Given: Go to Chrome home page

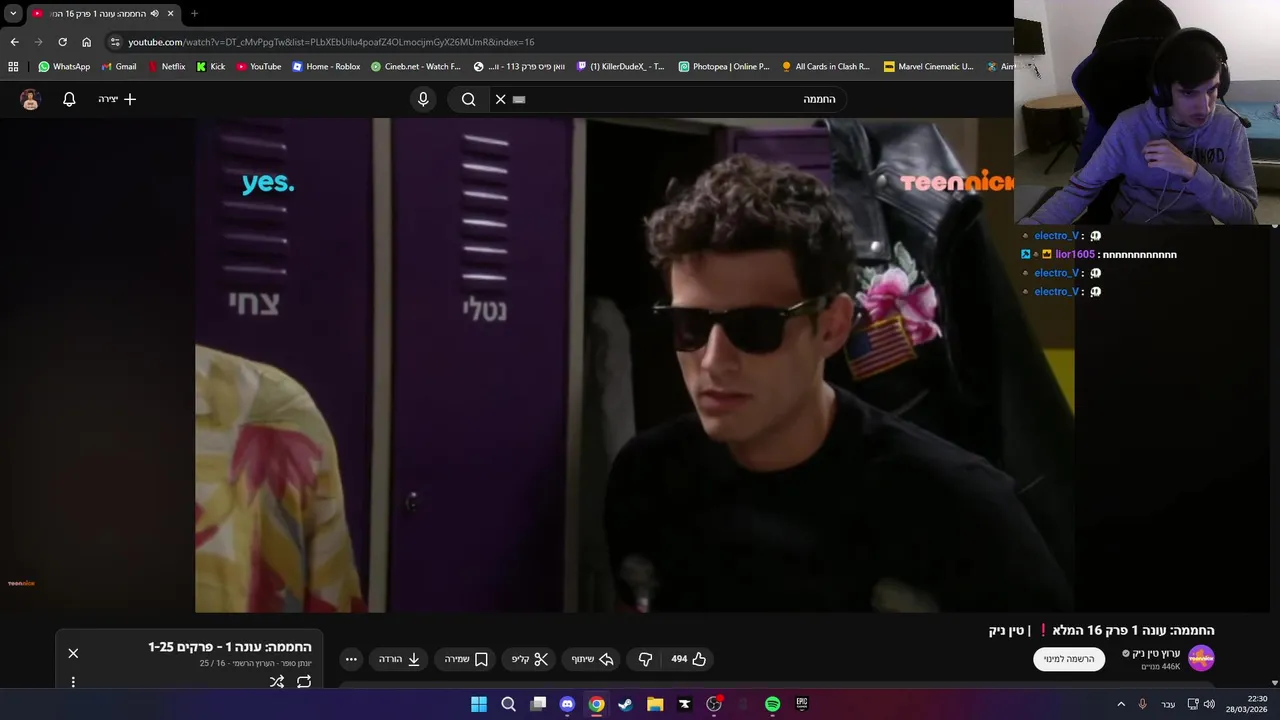Looking at the screenshot, I should pos(86,42).
